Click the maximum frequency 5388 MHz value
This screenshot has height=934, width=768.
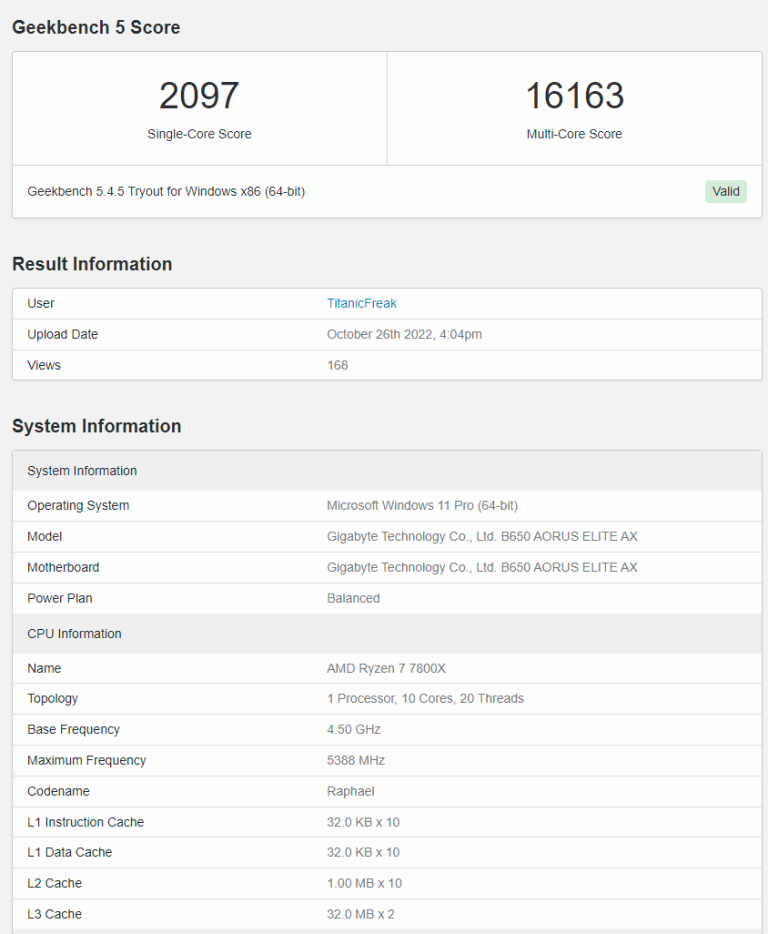coord(356,760)
